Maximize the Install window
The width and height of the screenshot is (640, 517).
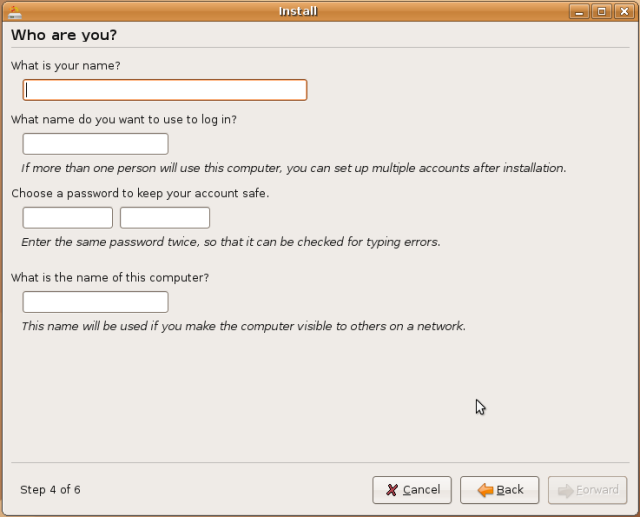click(601, 11)
